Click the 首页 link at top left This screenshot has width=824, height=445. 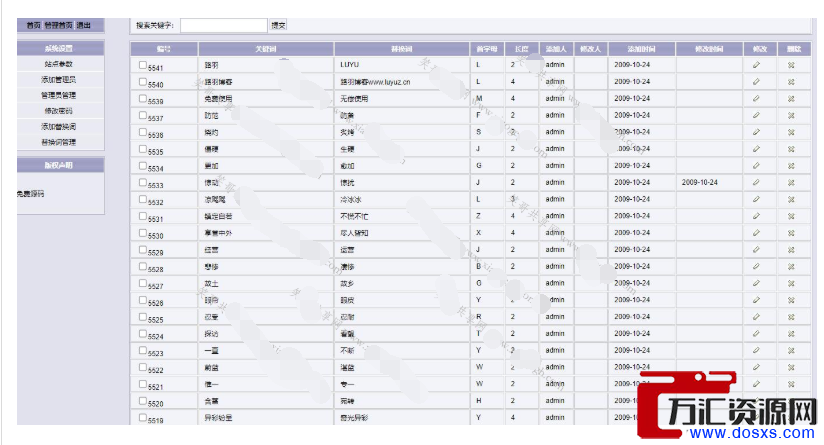[x=34, y=25]
